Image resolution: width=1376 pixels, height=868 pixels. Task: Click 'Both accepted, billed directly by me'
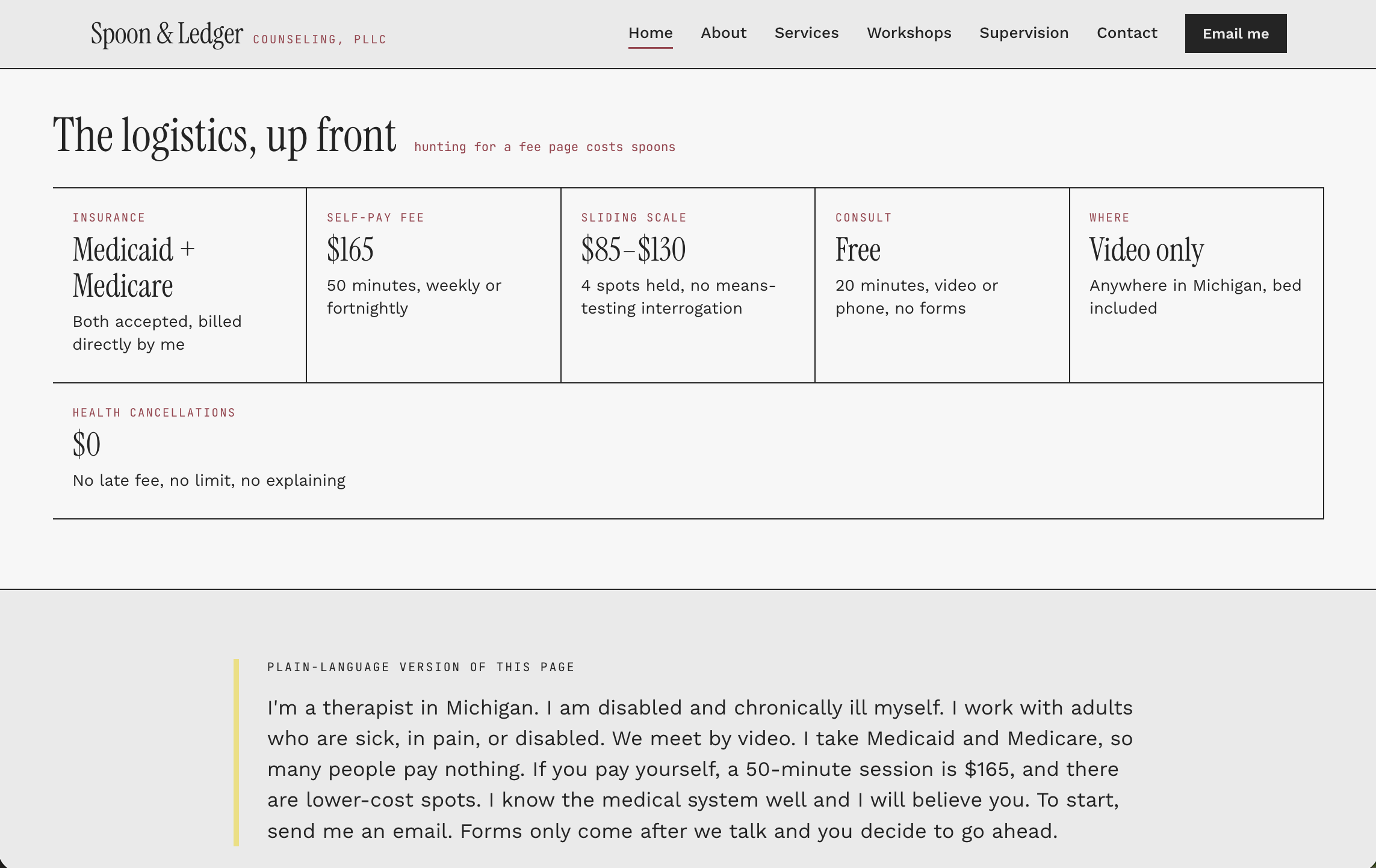157,333
